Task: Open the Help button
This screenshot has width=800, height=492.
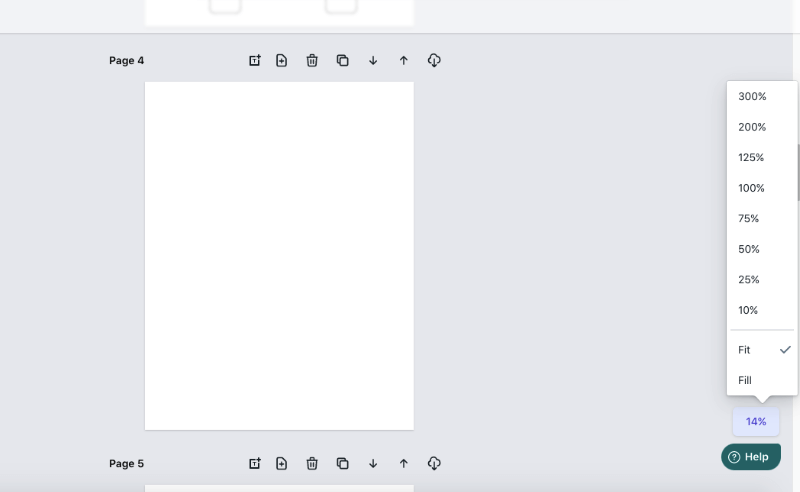Action: [751, 457]
